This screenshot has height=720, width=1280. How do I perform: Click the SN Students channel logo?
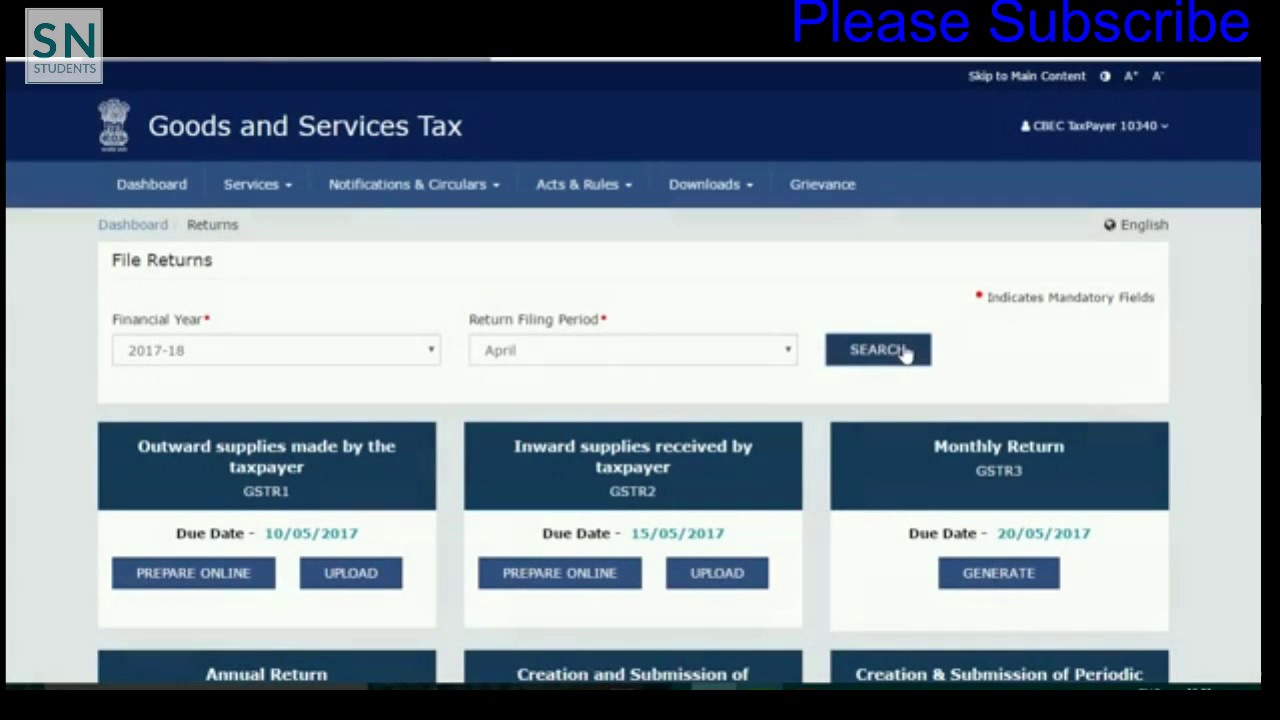64,46
